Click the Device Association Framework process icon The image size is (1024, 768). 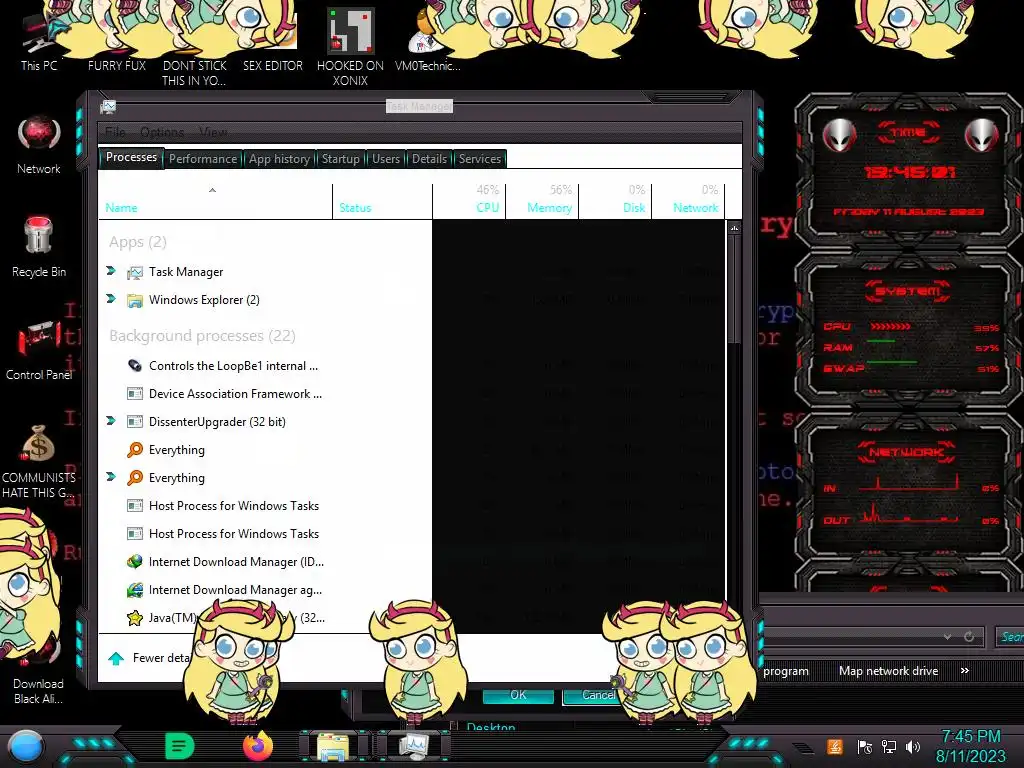(x=135, y=394)
